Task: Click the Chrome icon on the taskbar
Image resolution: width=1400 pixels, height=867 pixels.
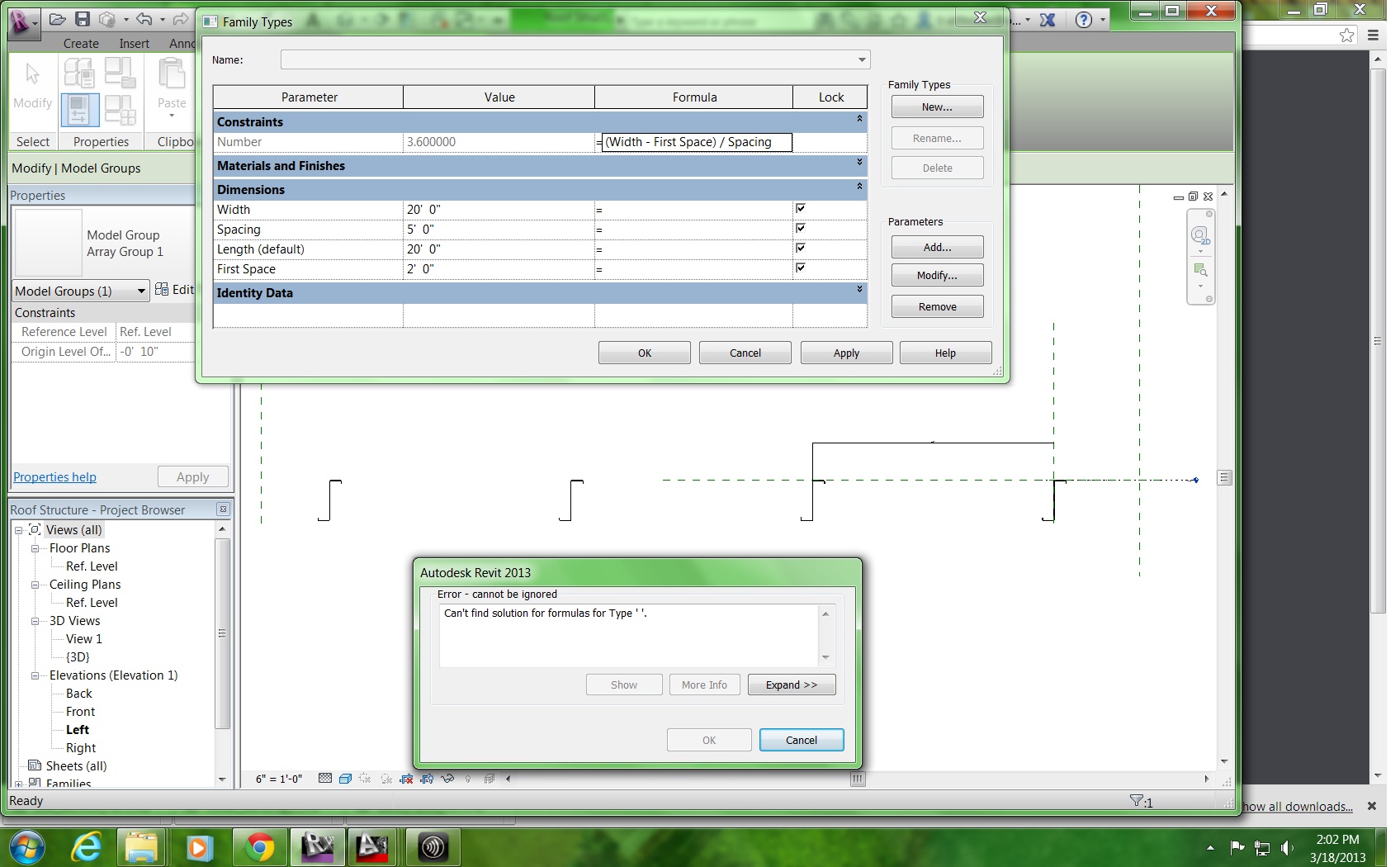Action: pos(260,847)
